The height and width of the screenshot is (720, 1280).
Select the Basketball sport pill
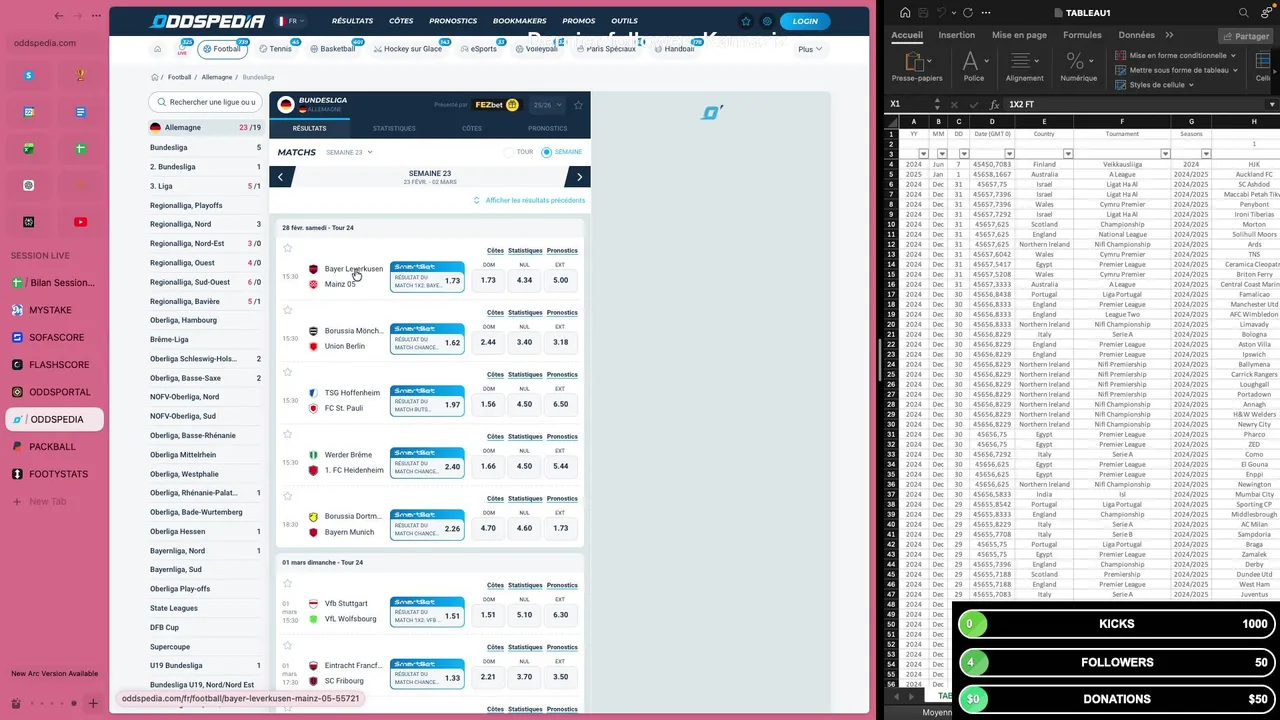pos(332,49)
